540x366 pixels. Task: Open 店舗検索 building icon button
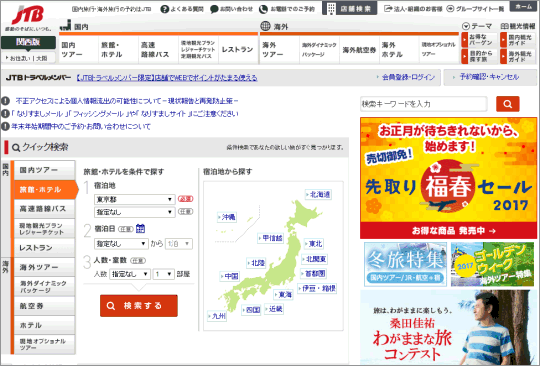350,9
